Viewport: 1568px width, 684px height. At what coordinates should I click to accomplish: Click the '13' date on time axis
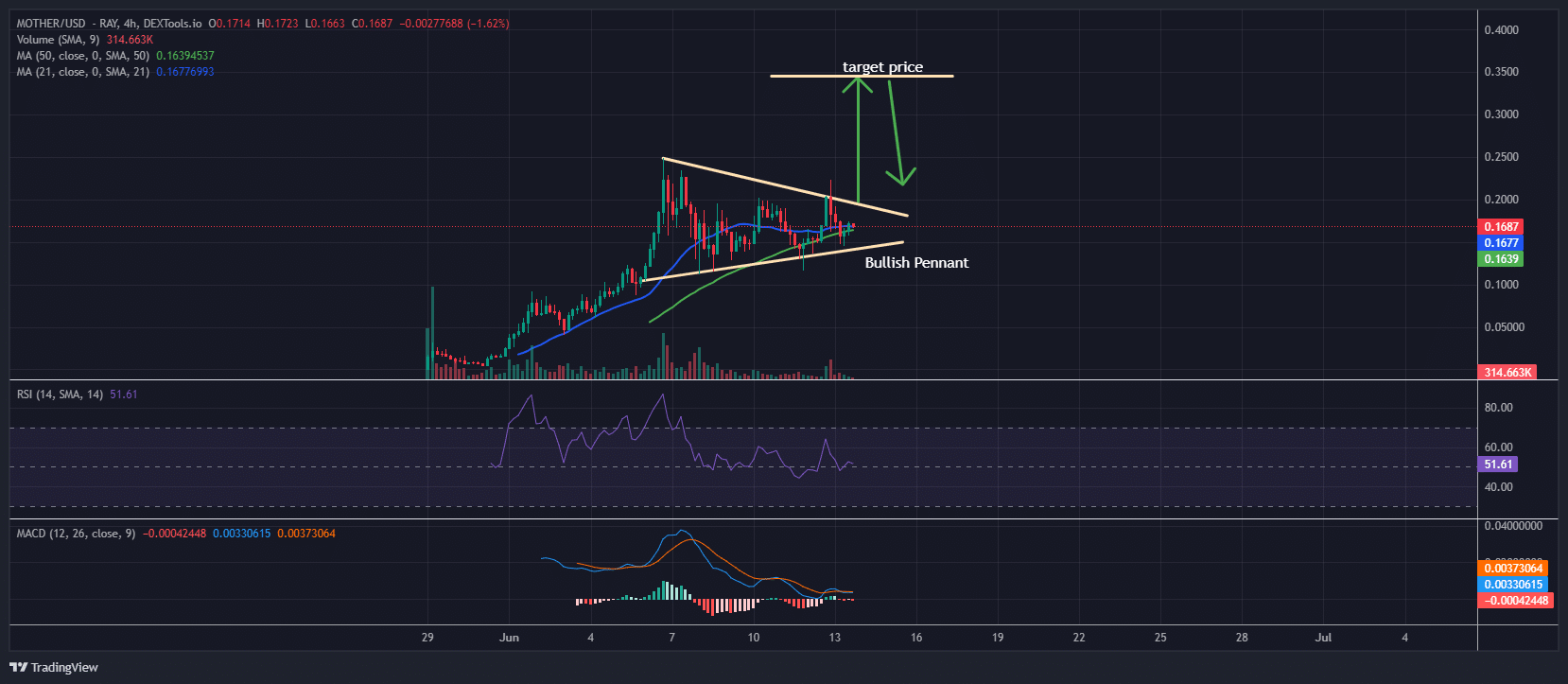point(834,638)
